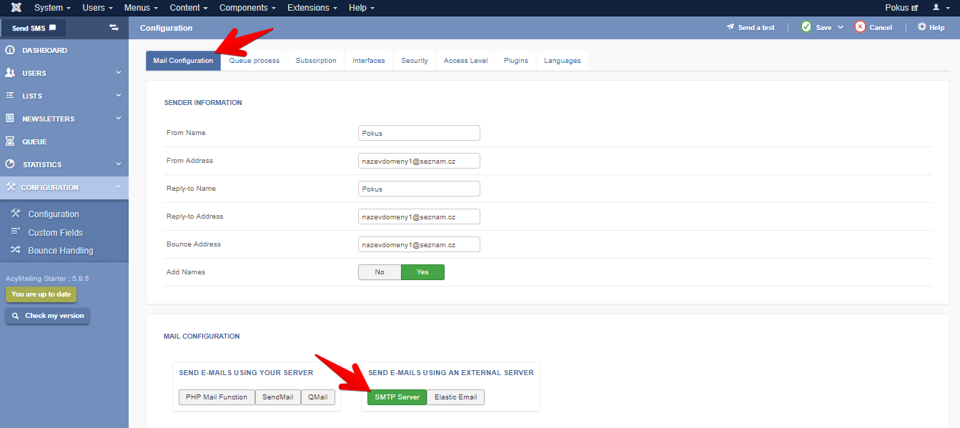Open Help from the toolbar
Viewport: 960px width, 428px height.
coord(931,28)
